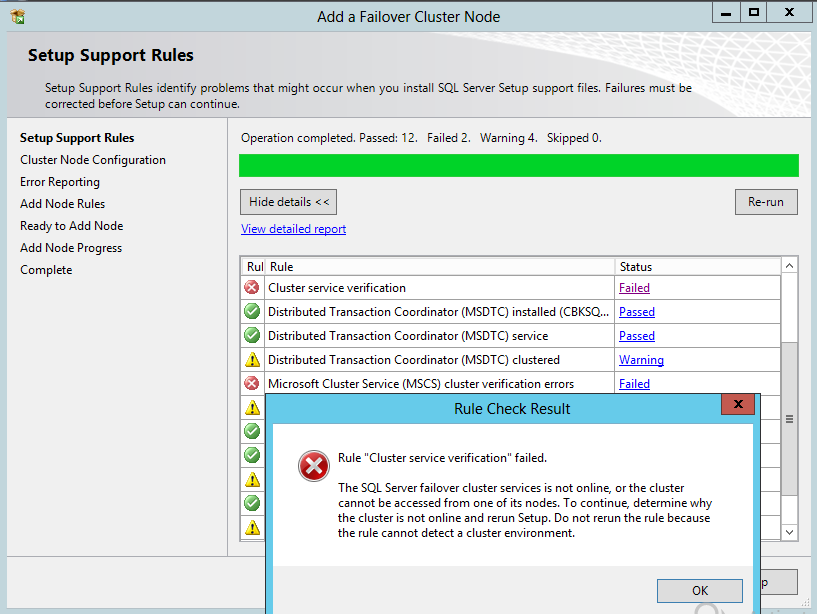Open Warning link for MSDTC clustered rule
Image resolution: width=817 pixels, height=614 pixels.
(641, 360)
